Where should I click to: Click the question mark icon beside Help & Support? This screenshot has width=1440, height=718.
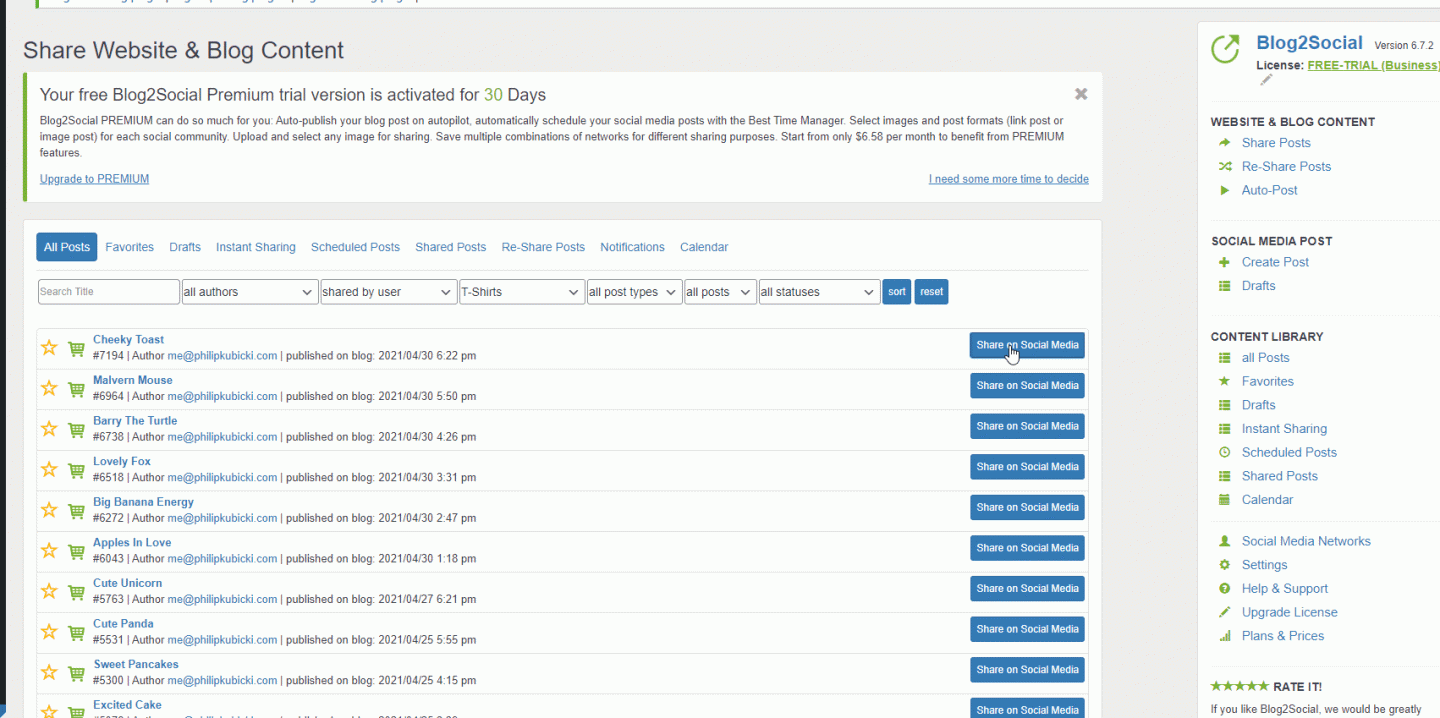tap(1224, 589)
